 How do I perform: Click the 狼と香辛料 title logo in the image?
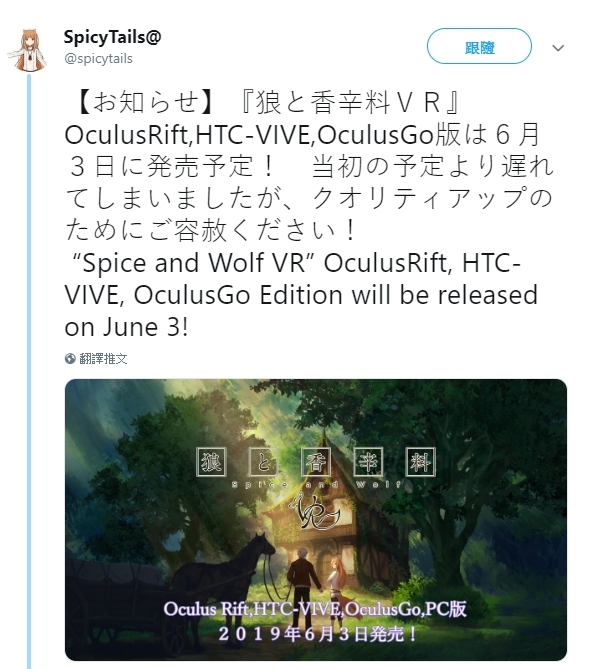316,462
